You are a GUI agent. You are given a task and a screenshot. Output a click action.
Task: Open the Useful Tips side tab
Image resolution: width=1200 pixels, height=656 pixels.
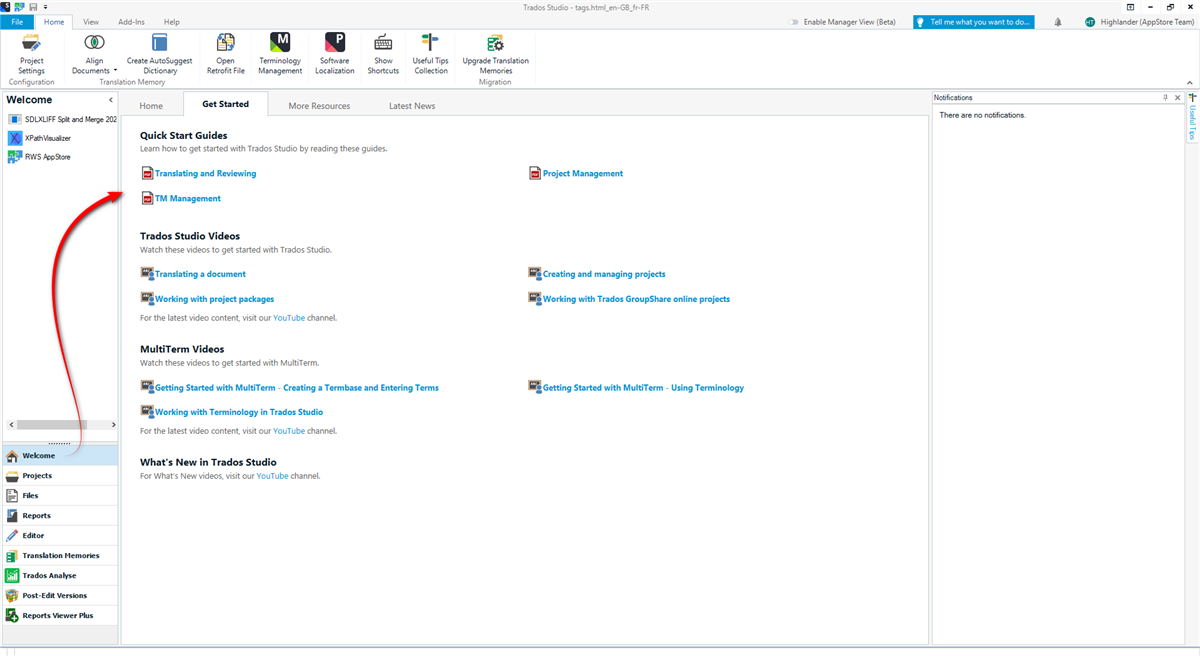[1193, 118]
